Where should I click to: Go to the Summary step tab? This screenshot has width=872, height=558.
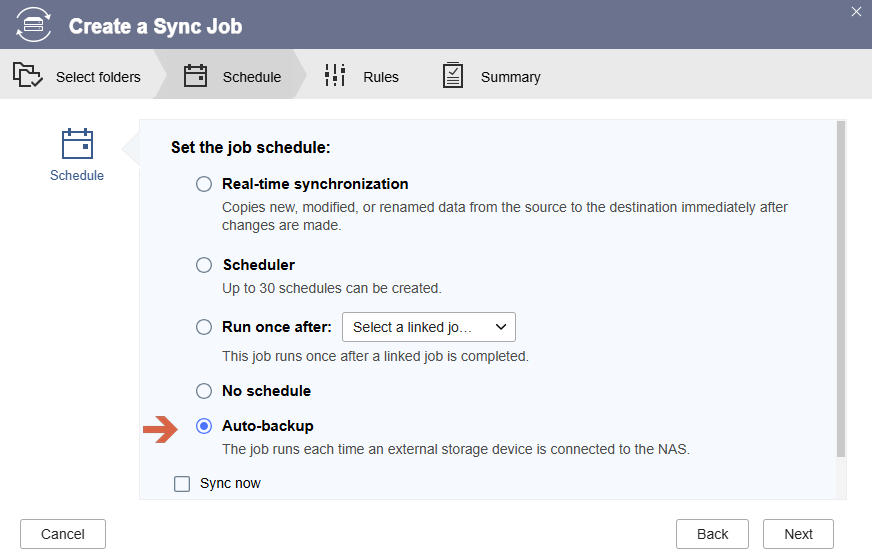[x=510, y=77]
